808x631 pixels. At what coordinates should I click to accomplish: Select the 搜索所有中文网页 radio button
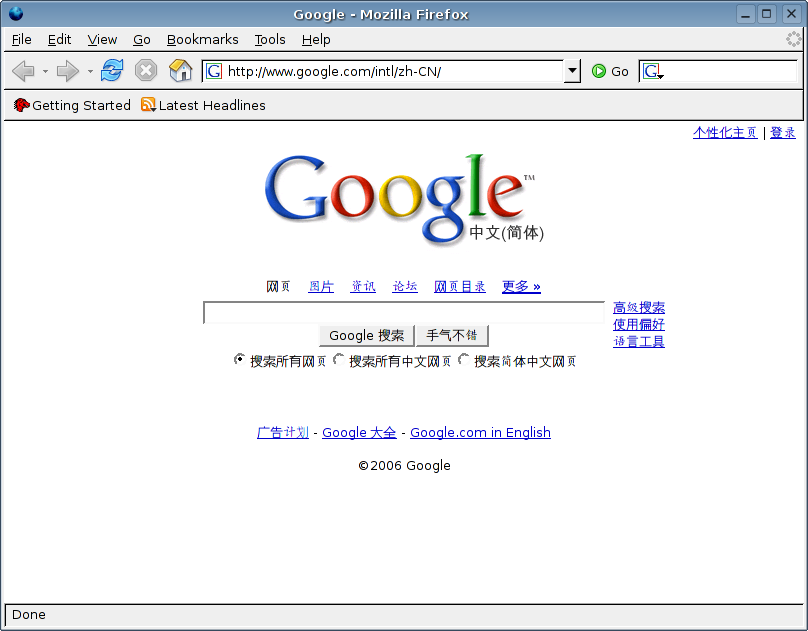coord(339,359)
